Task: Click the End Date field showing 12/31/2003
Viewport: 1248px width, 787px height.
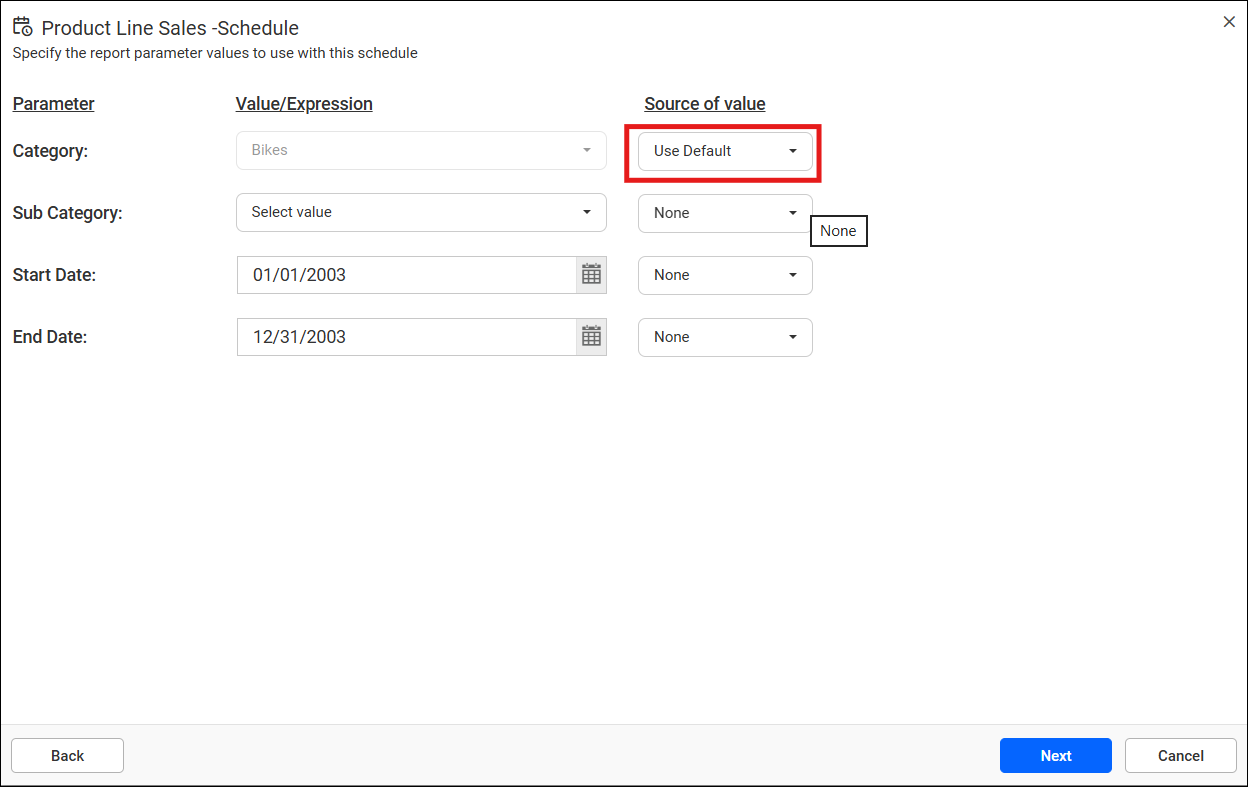Action: [407, 337]
